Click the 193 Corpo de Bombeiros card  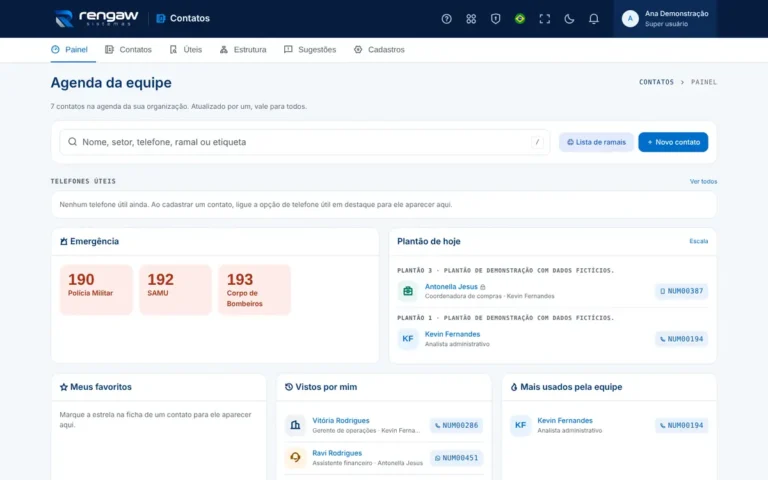click(254, 289)
